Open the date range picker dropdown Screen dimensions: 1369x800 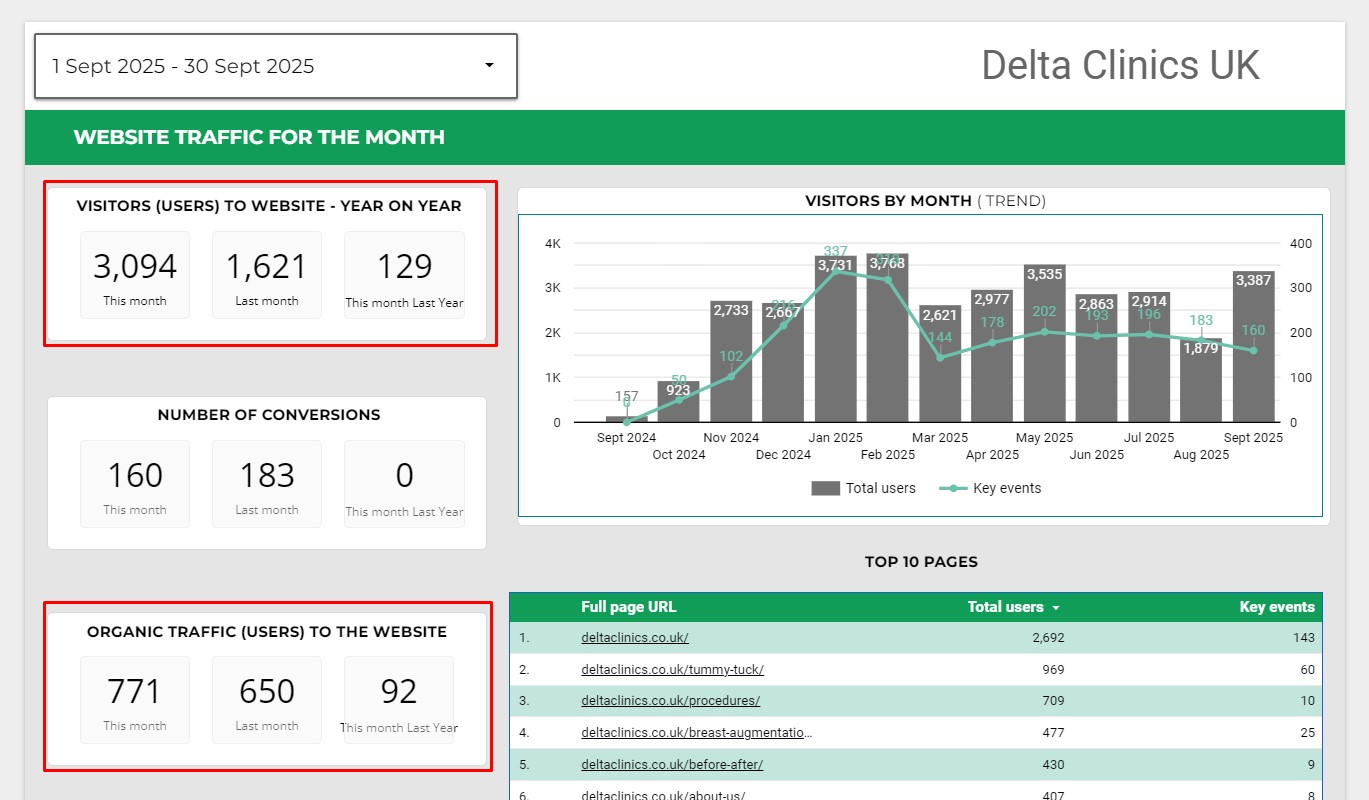pos(275,66)
